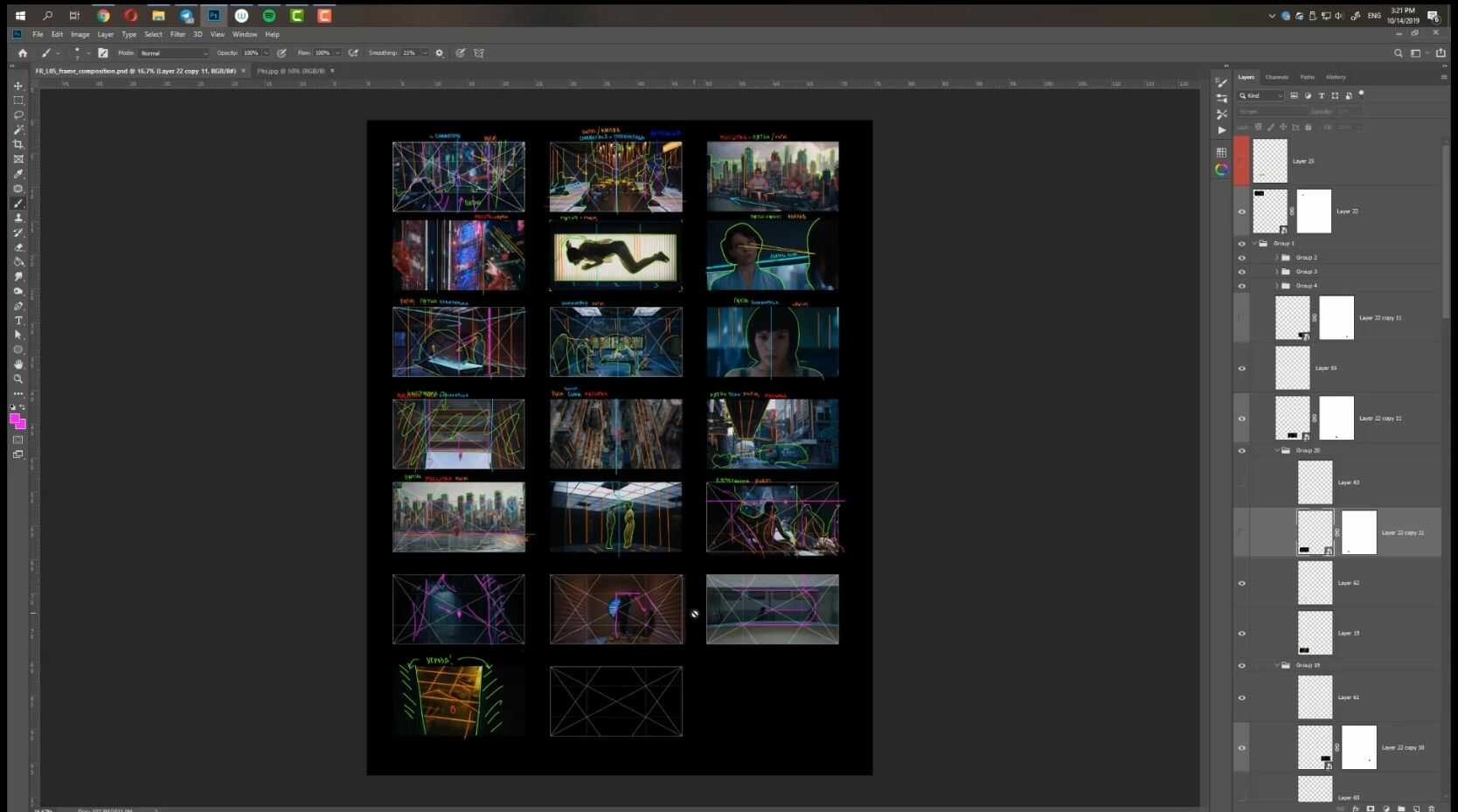The height and width of the screenshot is (812, 1458).
Task: Toggle visibility of Group 20
Action: (x=1241, y=451)
